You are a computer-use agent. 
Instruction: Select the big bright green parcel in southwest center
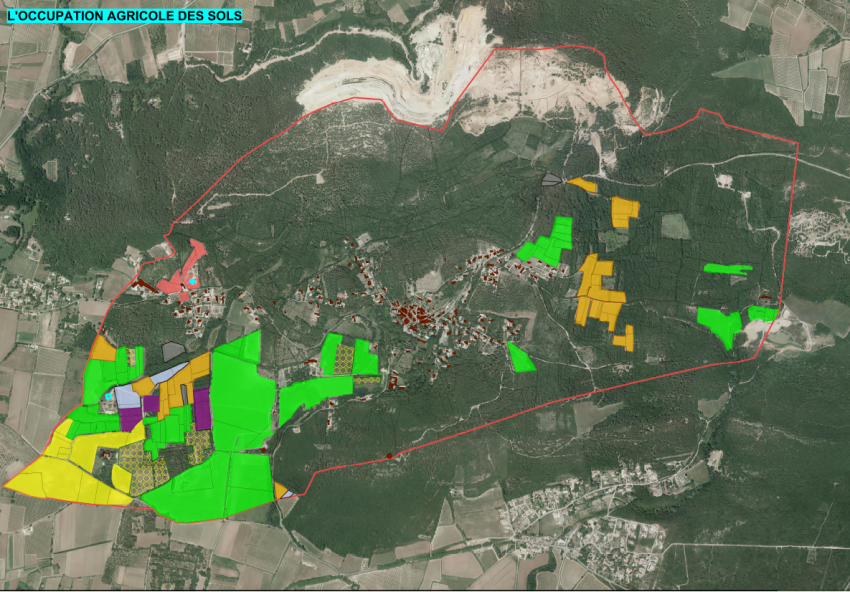tap(240, 395)
